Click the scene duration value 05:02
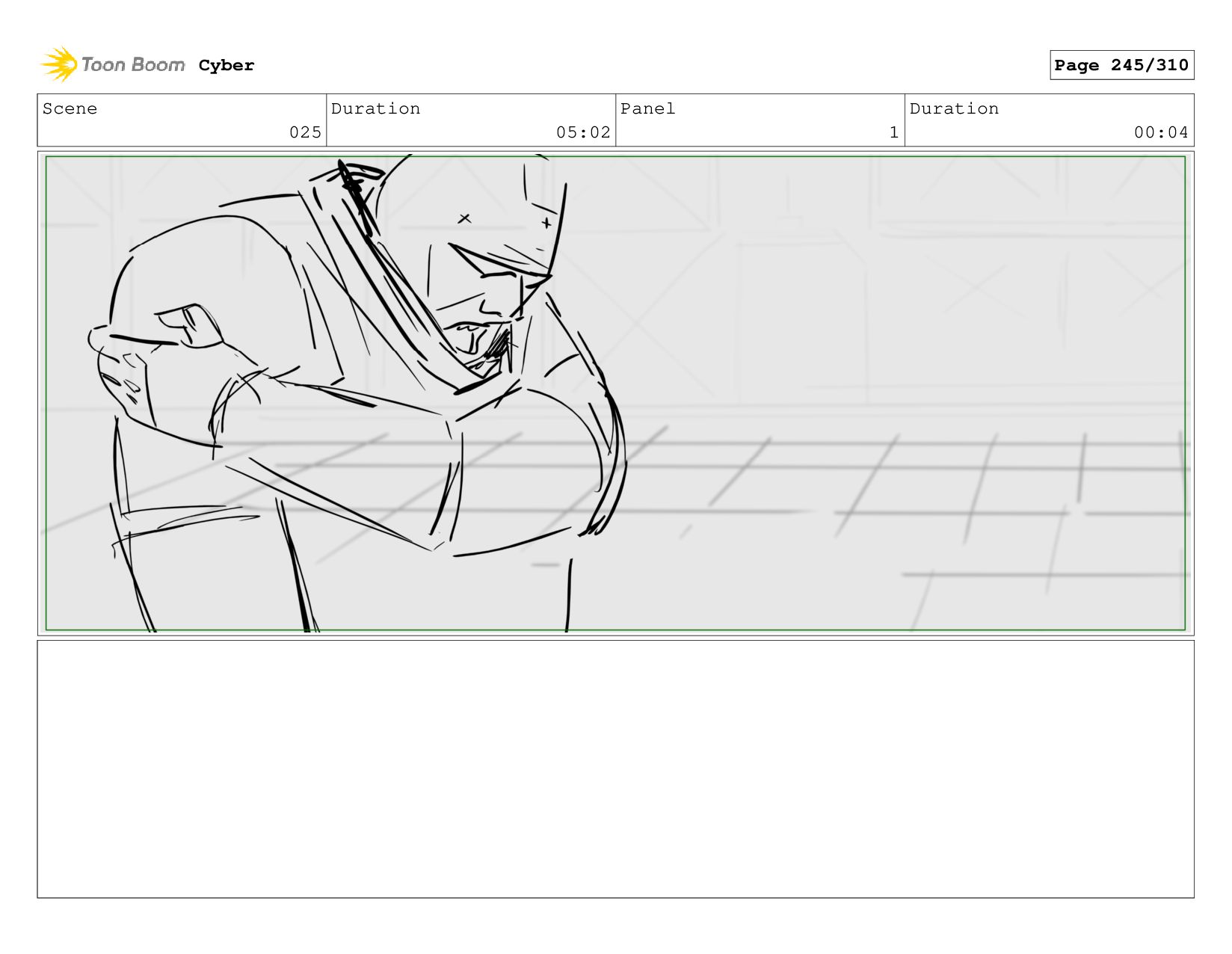This screenshot has width=1232, height=954. click(x=583, y=132)
